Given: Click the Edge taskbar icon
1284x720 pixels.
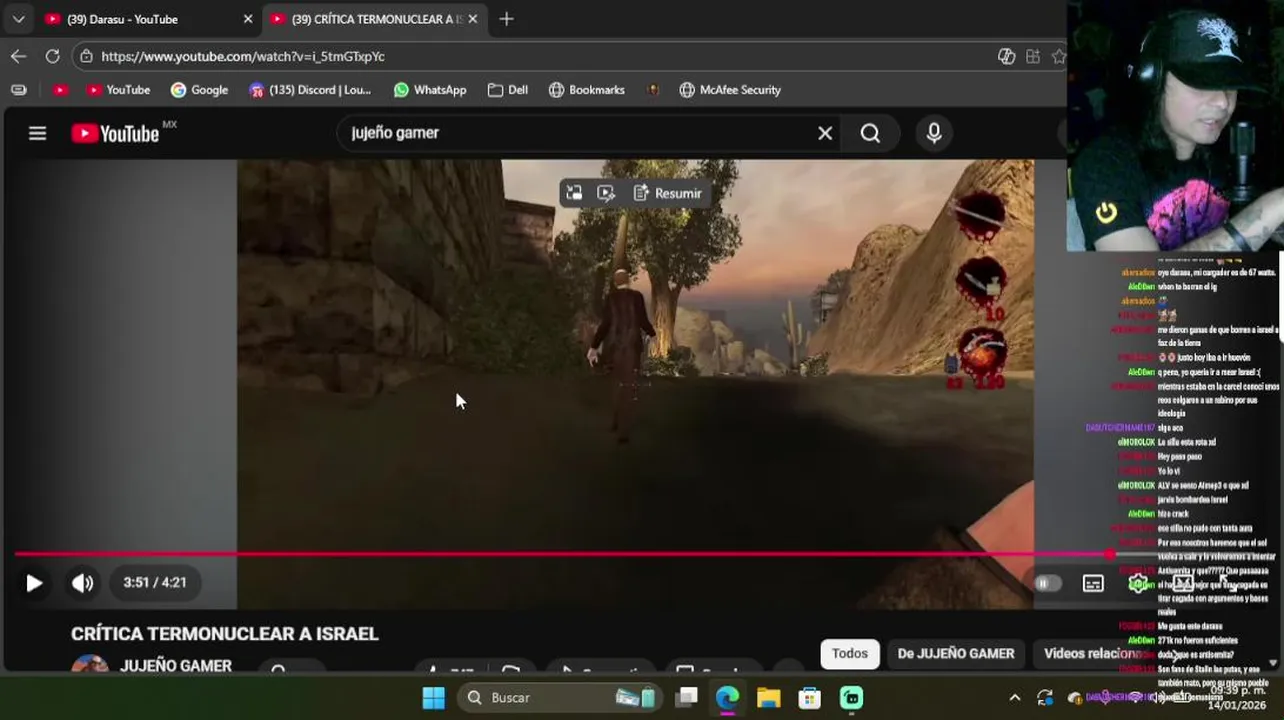Looking at the screenshot, I should (x=727, y=697).
